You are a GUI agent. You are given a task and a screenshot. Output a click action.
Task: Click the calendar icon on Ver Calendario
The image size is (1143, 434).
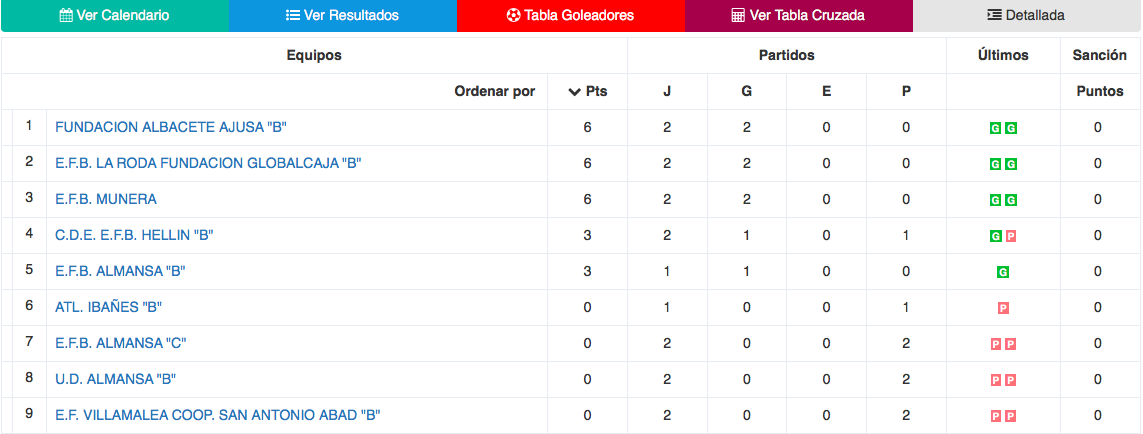pyautogui.click(x=66, y=15)
